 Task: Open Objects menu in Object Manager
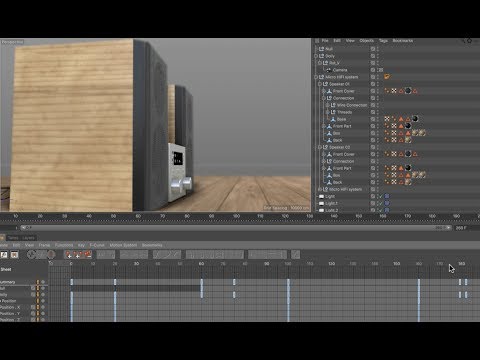click(x=366, y=41)
